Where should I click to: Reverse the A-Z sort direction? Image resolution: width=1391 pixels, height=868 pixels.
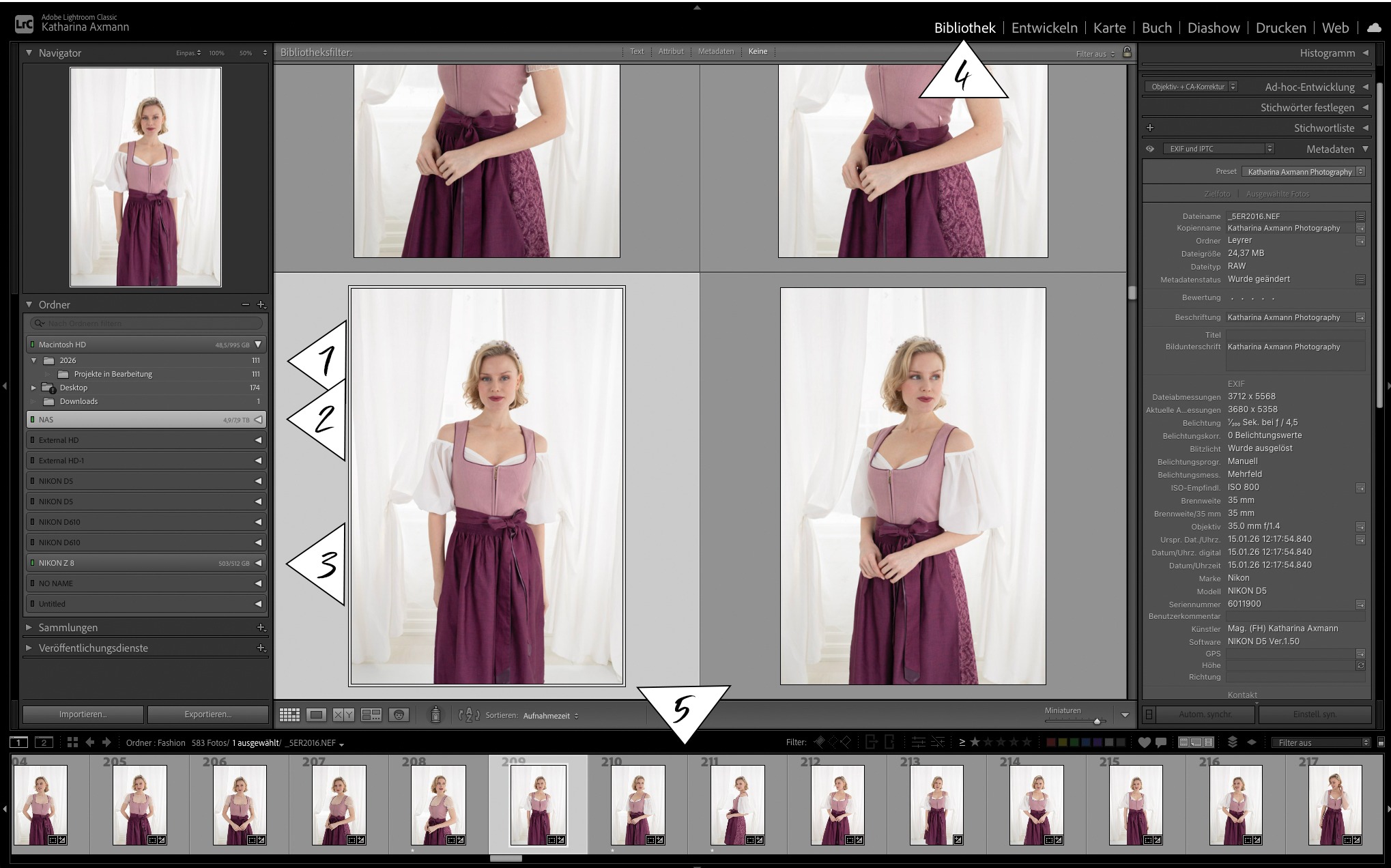469,715
